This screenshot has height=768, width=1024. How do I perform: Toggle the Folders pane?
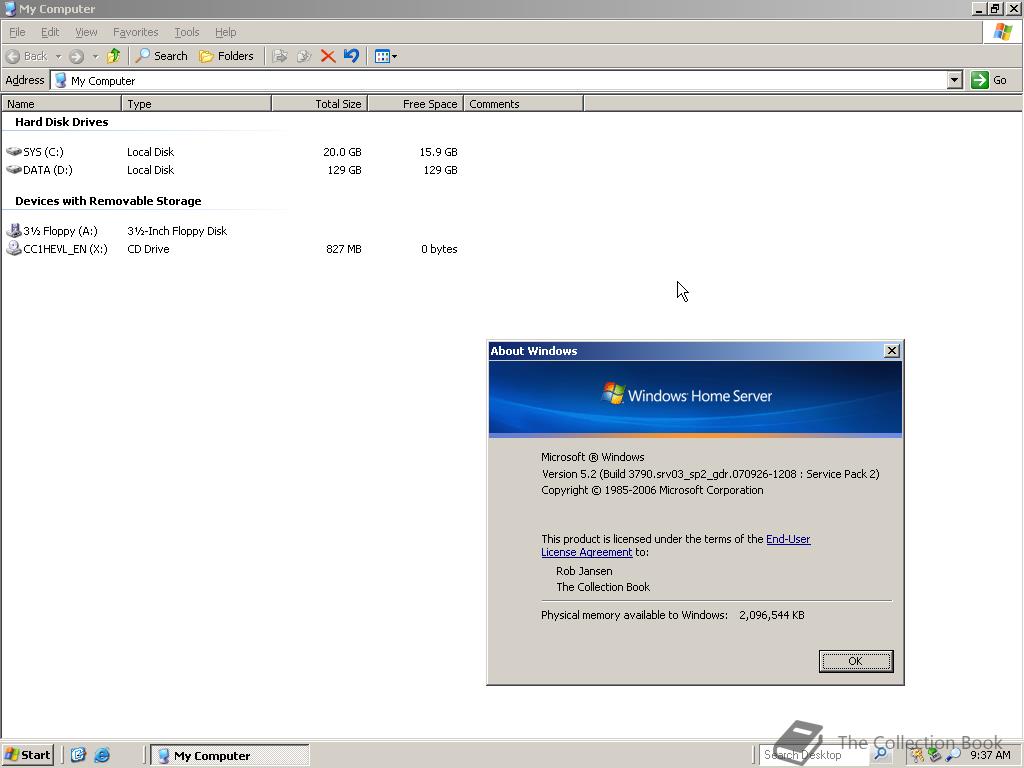(226, 56)
